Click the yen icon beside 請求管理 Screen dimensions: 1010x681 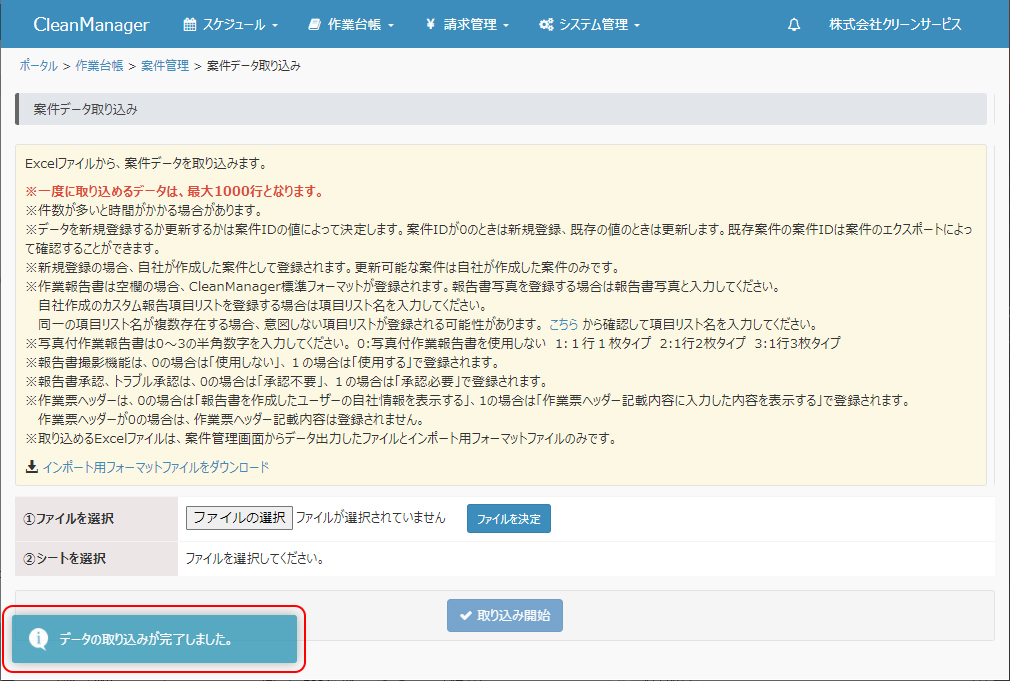[429, 24]
